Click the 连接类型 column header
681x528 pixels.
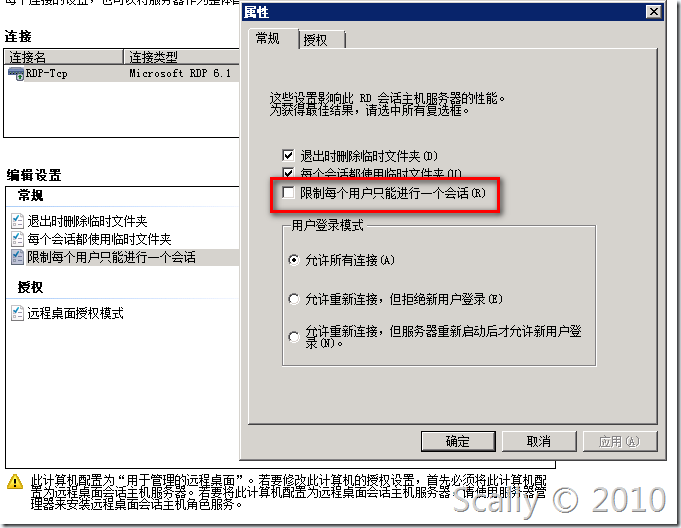tap(182, 57)
